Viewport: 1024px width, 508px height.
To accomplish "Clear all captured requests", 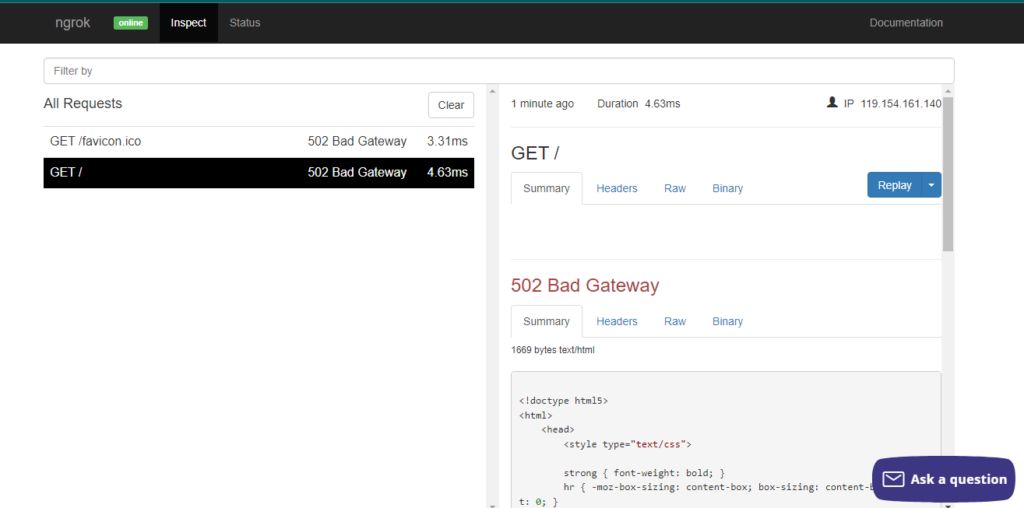I will 451,105.
